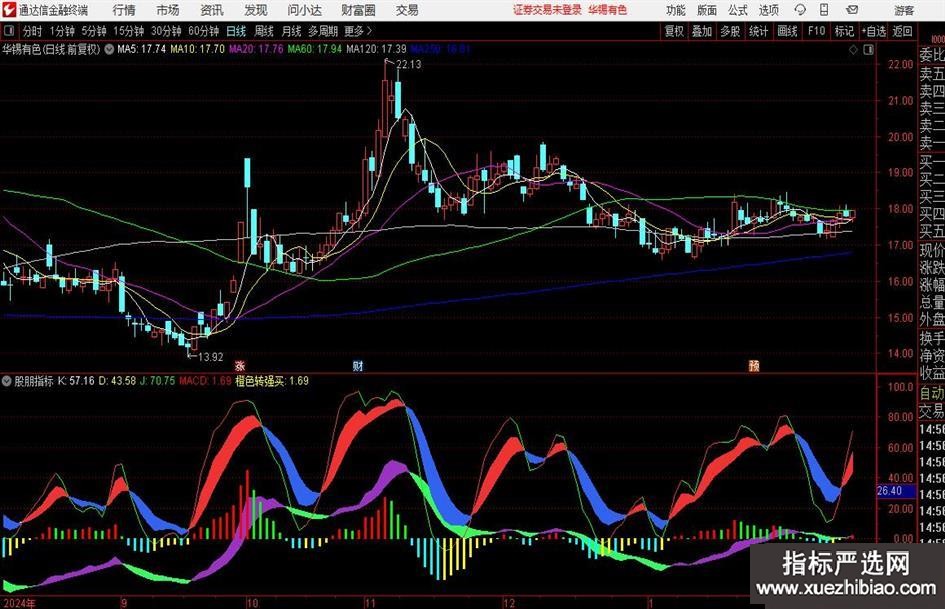Select the 15分钟 period tab
Screen dimensions: 945x609
tap(129, 31)
